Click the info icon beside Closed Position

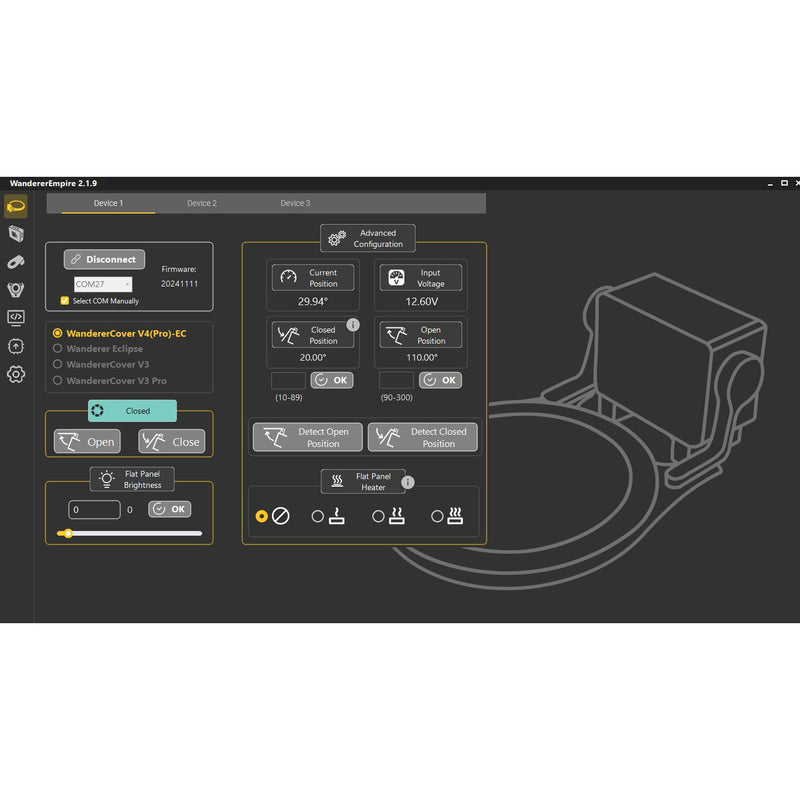click(353, 324)
